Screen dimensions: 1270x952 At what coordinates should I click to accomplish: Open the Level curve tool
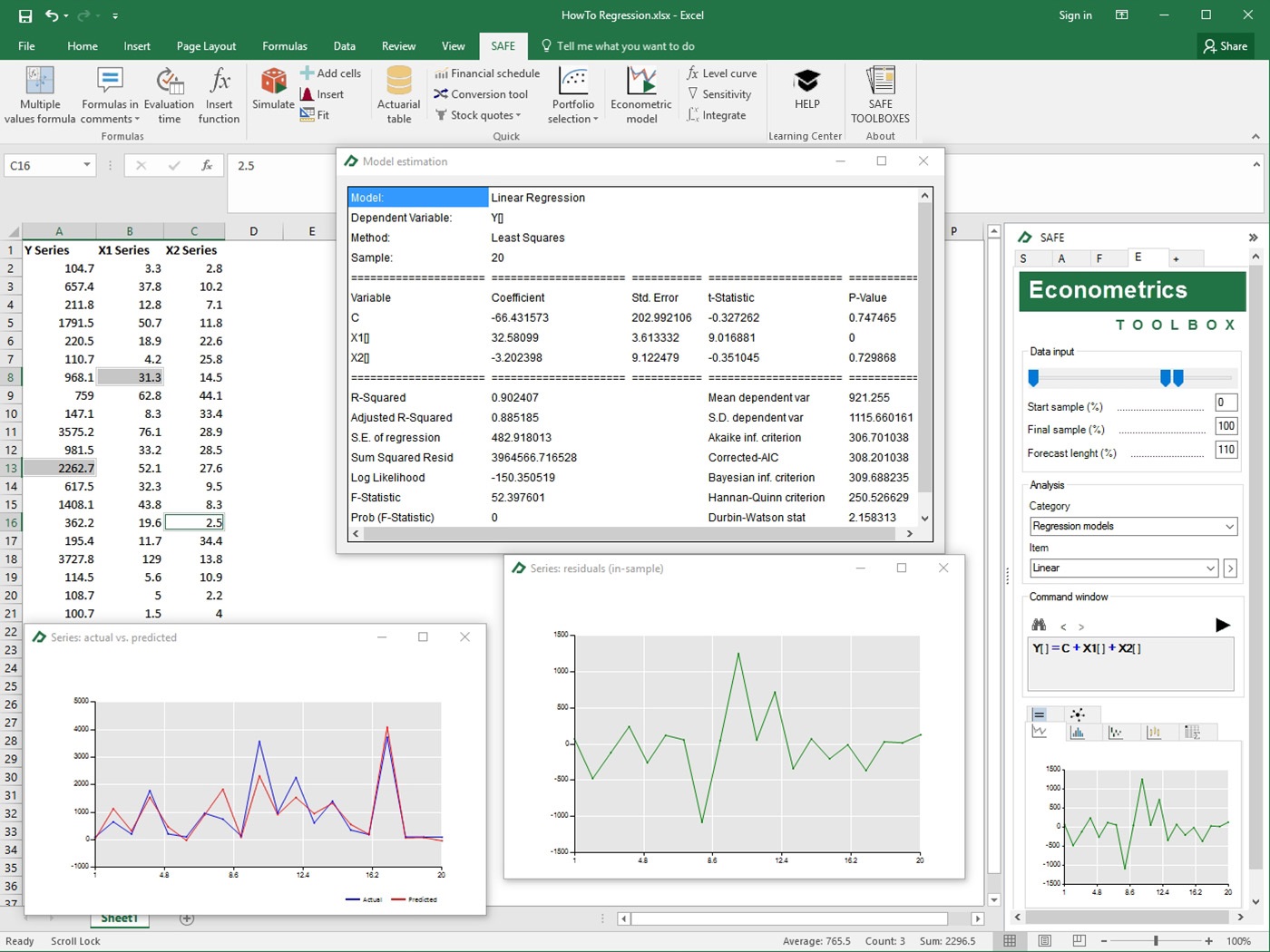coord(722,73)
